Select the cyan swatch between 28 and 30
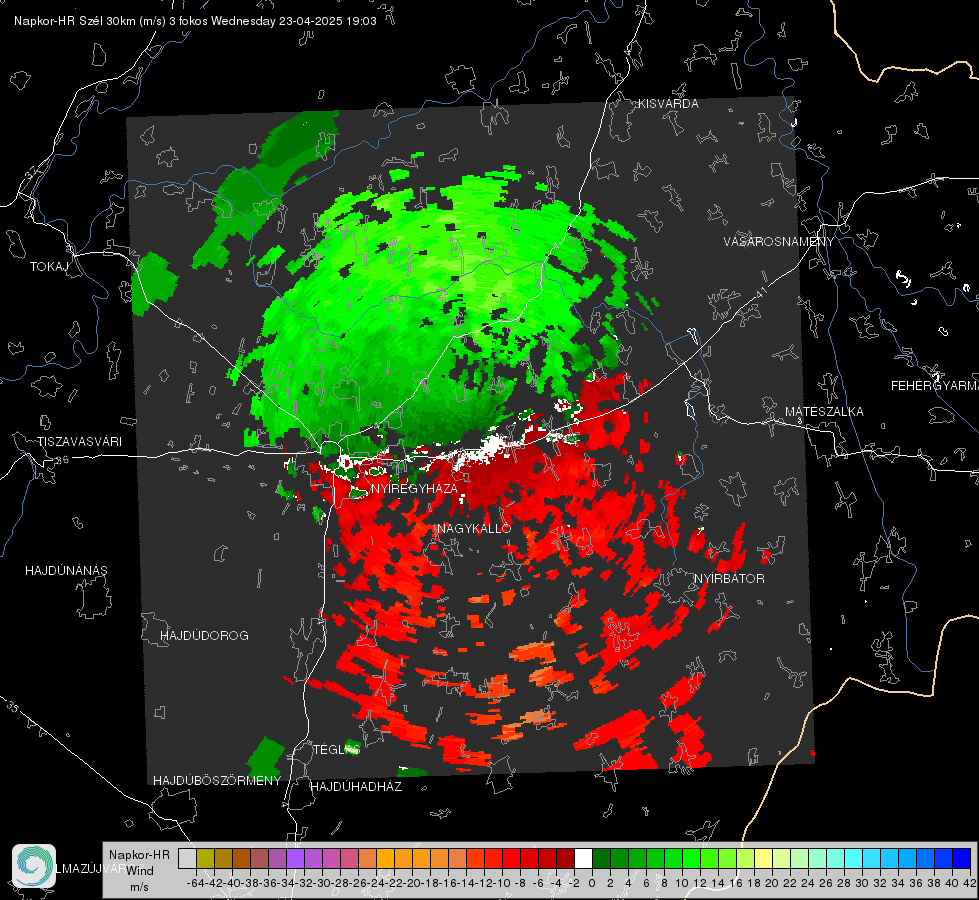The width and height of the screenshot is (979, 900). point(853,858)
